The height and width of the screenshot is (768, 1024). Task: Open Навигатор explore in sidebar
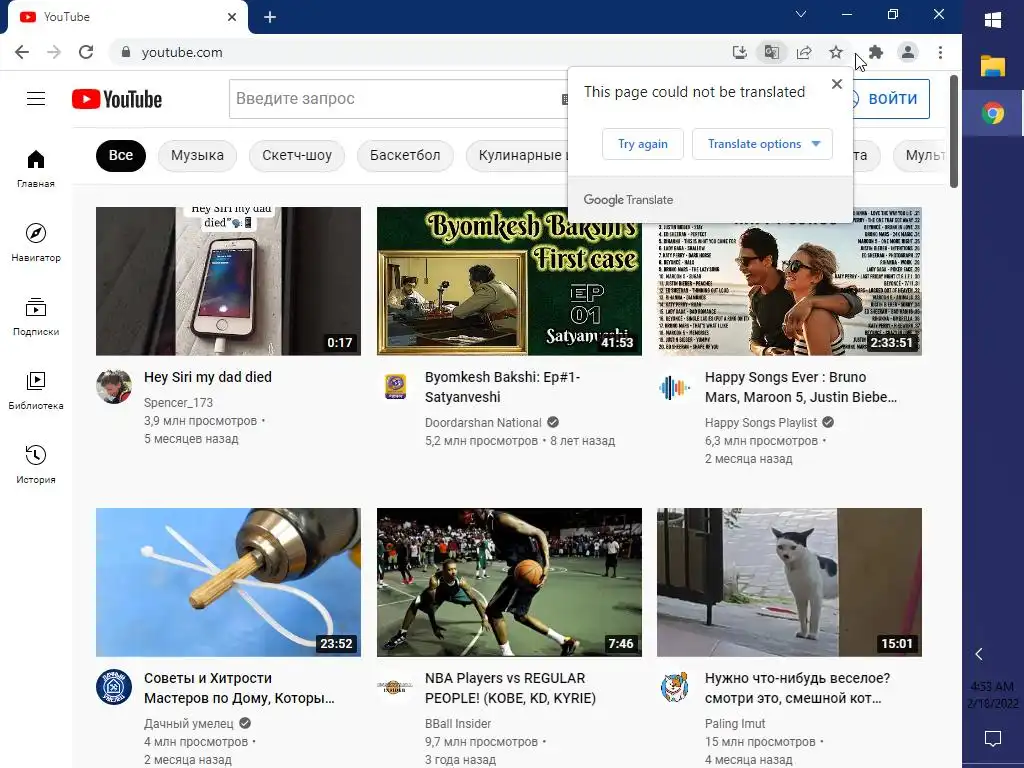tap(36, 242)
